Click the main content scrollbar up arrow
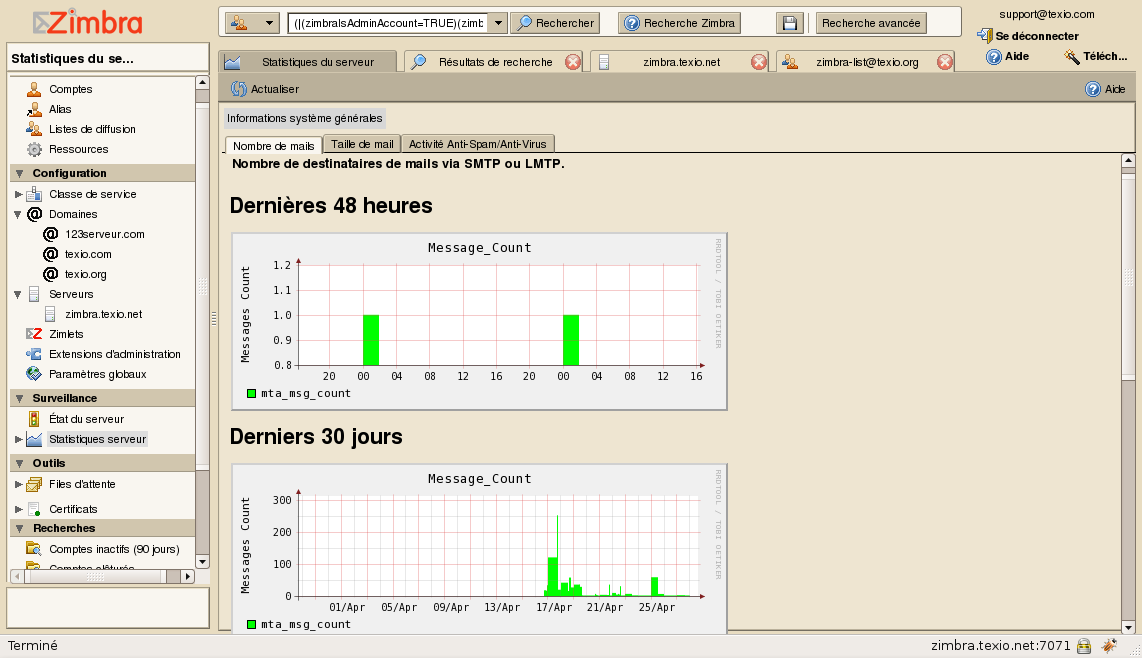 [x=1128, y=160]
